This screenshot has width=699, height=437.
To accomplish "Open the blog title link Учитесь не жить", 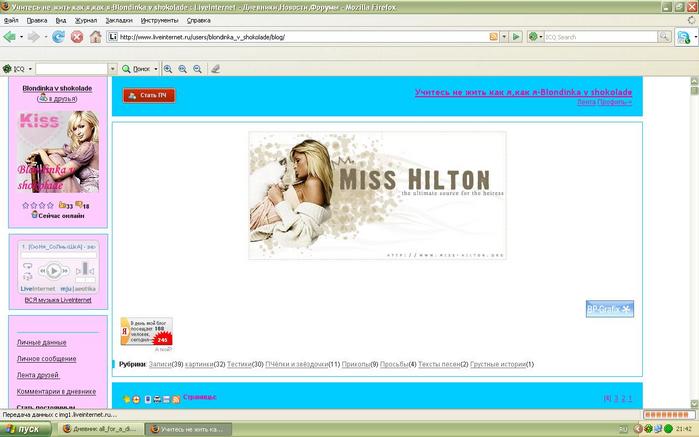I will tap(523, 92).
